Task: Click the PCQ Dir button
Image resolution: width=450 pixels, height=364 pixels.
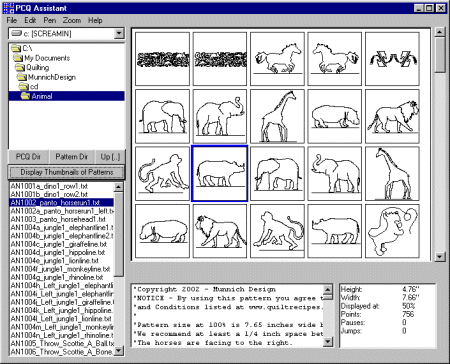Action: click(x=28, y=157)
